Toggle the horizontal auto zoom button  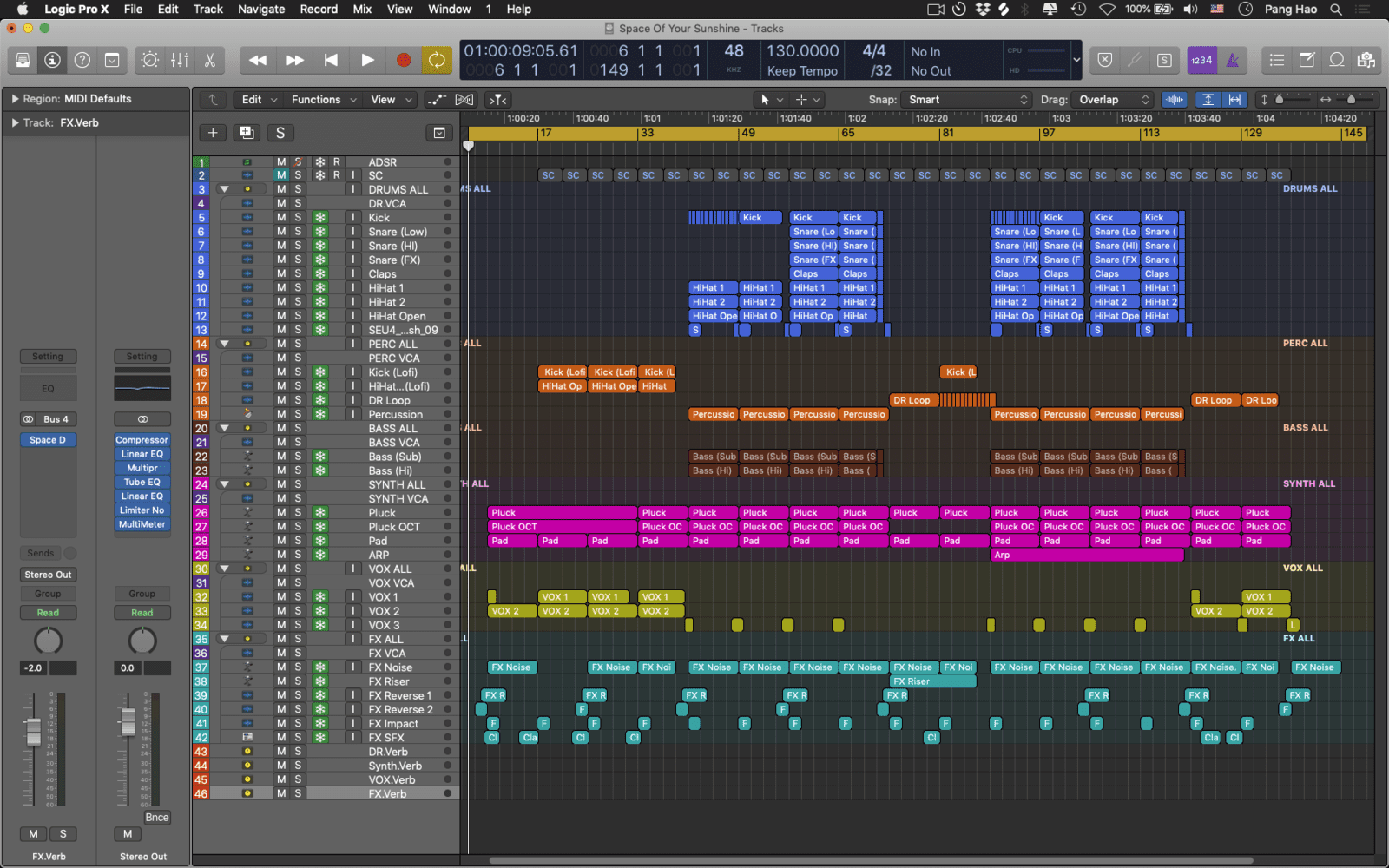click(x=1235, y=100)
